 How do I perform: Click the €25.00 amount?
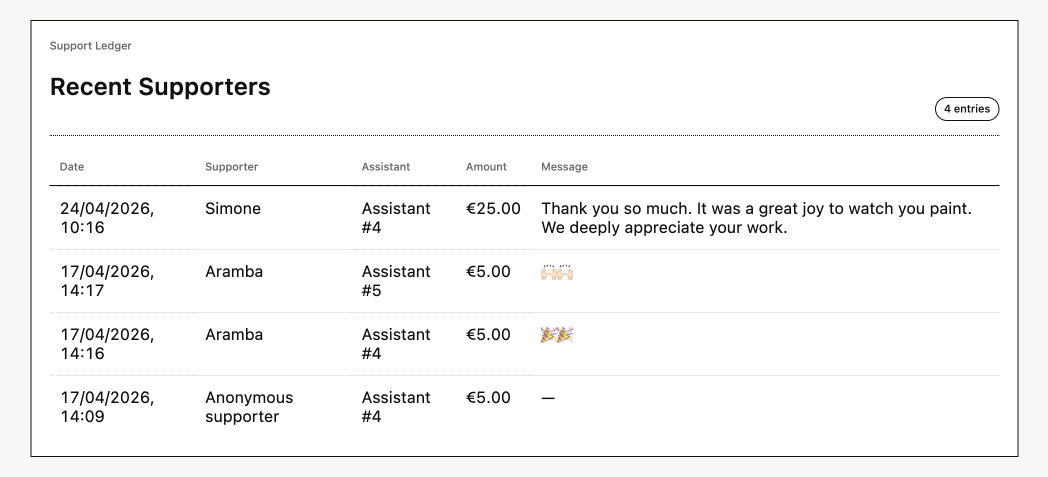click(493, 209)
